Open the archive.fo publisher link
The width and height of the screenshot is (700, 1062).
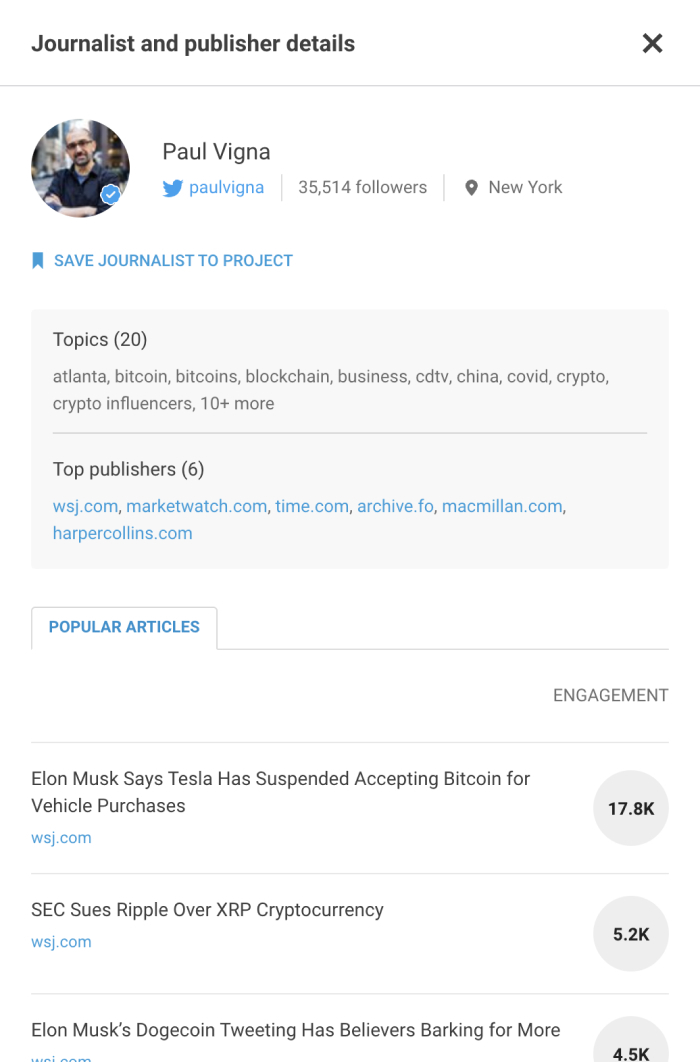(x=395, y=506)
